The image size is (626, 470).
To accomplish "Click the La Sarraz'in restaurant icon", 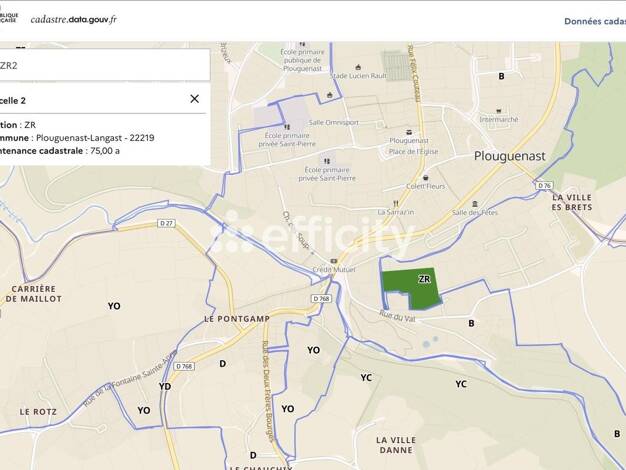I will pos(396,203).
